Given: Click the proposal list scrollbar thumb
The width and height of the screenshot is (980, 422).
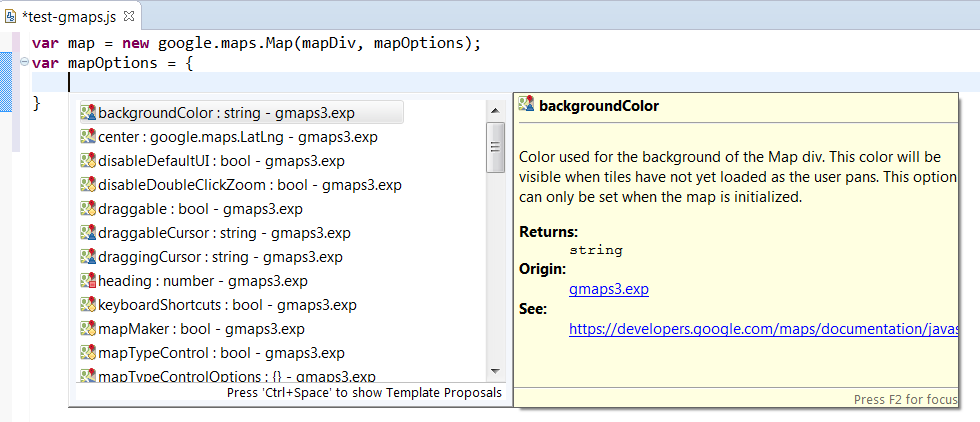Looking at the screenshot, I should (496, 148).
